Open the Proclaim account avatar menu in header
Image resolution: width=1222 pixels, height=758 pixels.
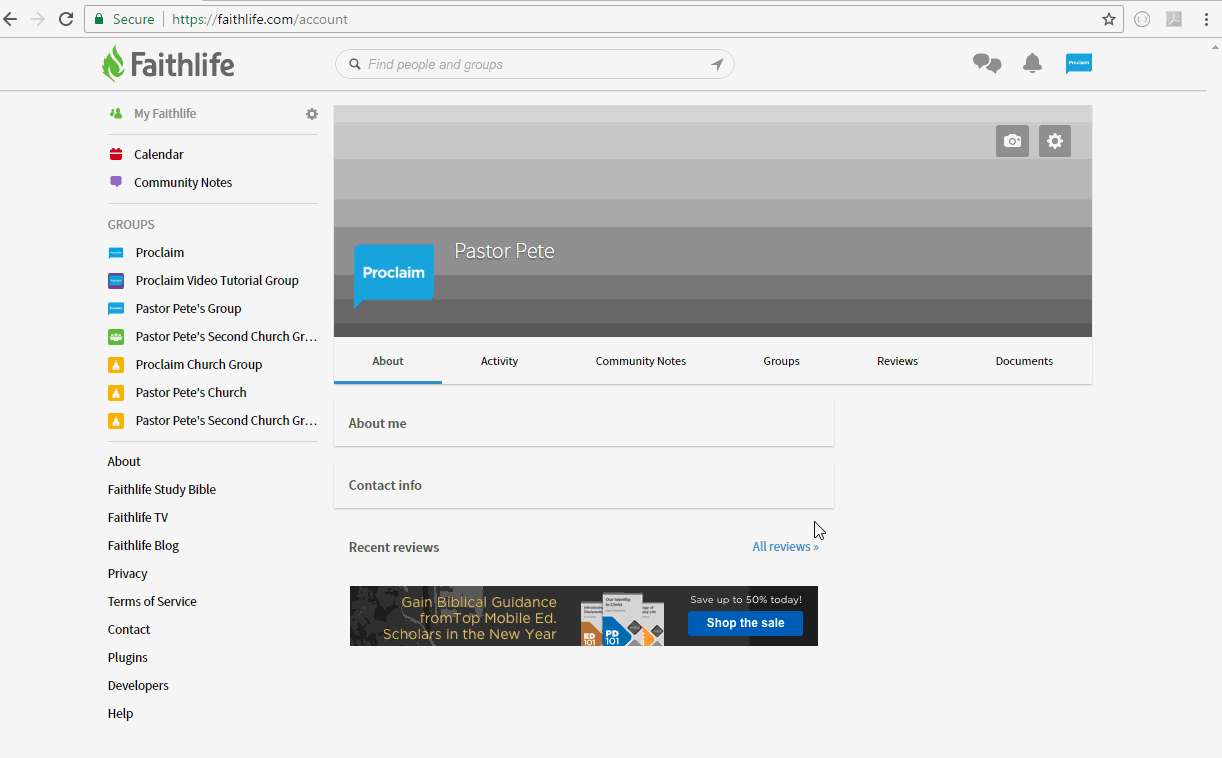coord(1079,63)
